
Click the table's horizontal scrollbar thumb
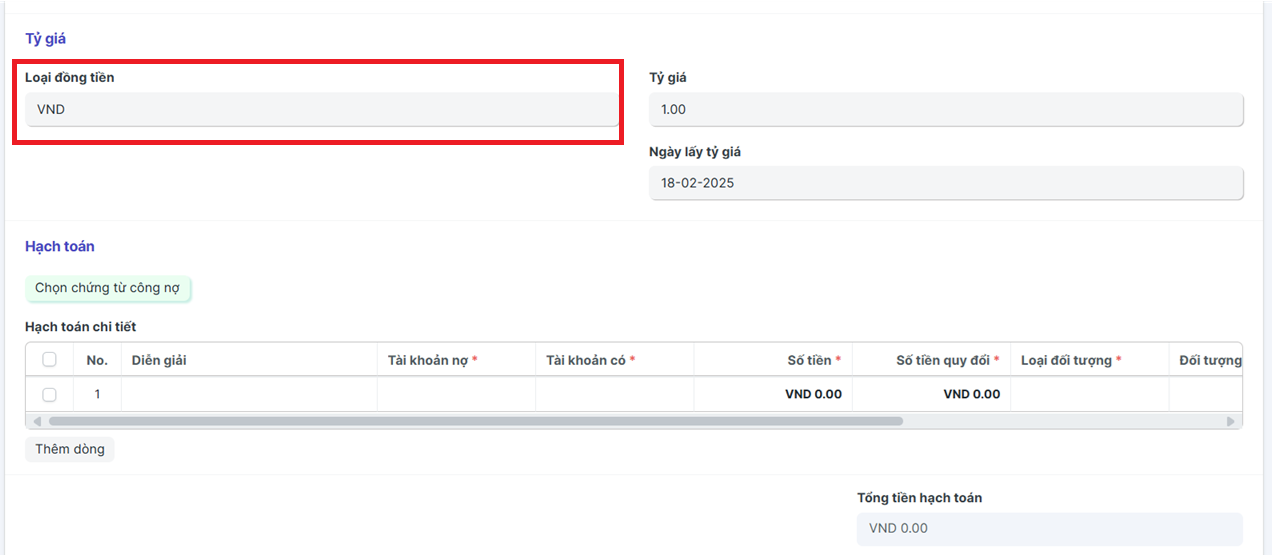475,422
